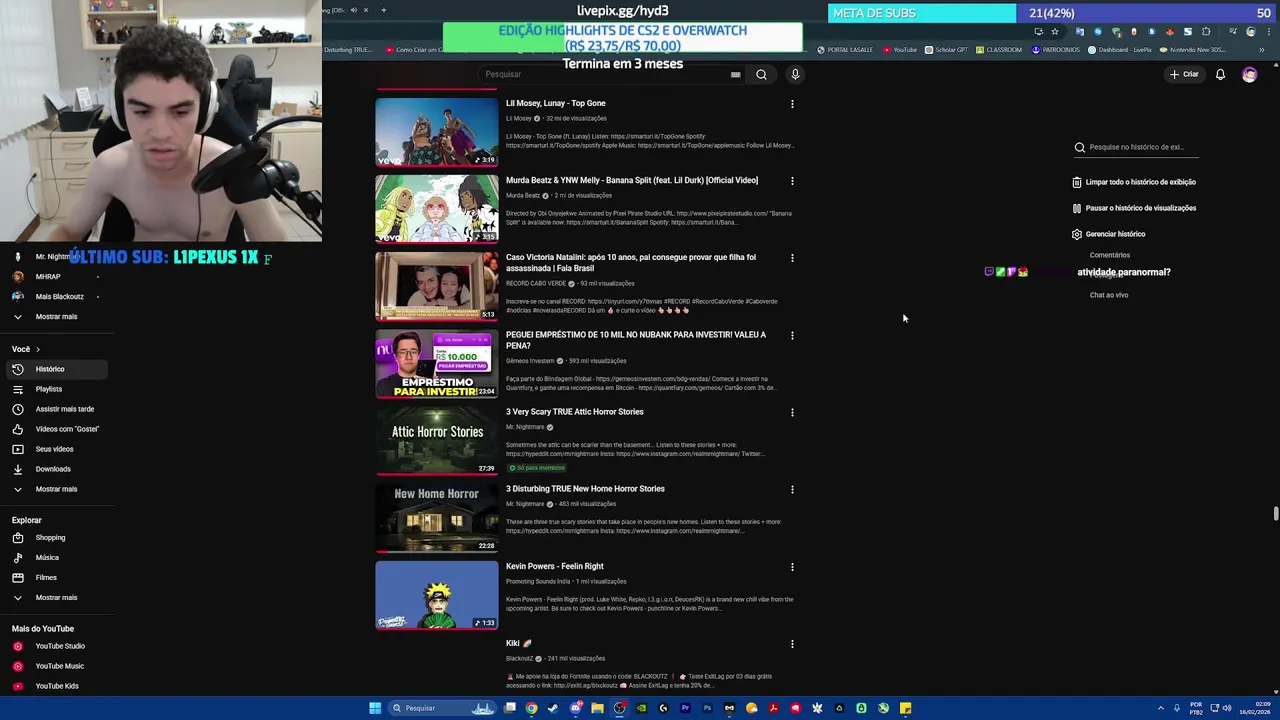Viewport: 1280px width, 720px height.
Task: Open '3 Disturbing TRUE New Home Horror Stories' title
Action: (x=585, y=489)
